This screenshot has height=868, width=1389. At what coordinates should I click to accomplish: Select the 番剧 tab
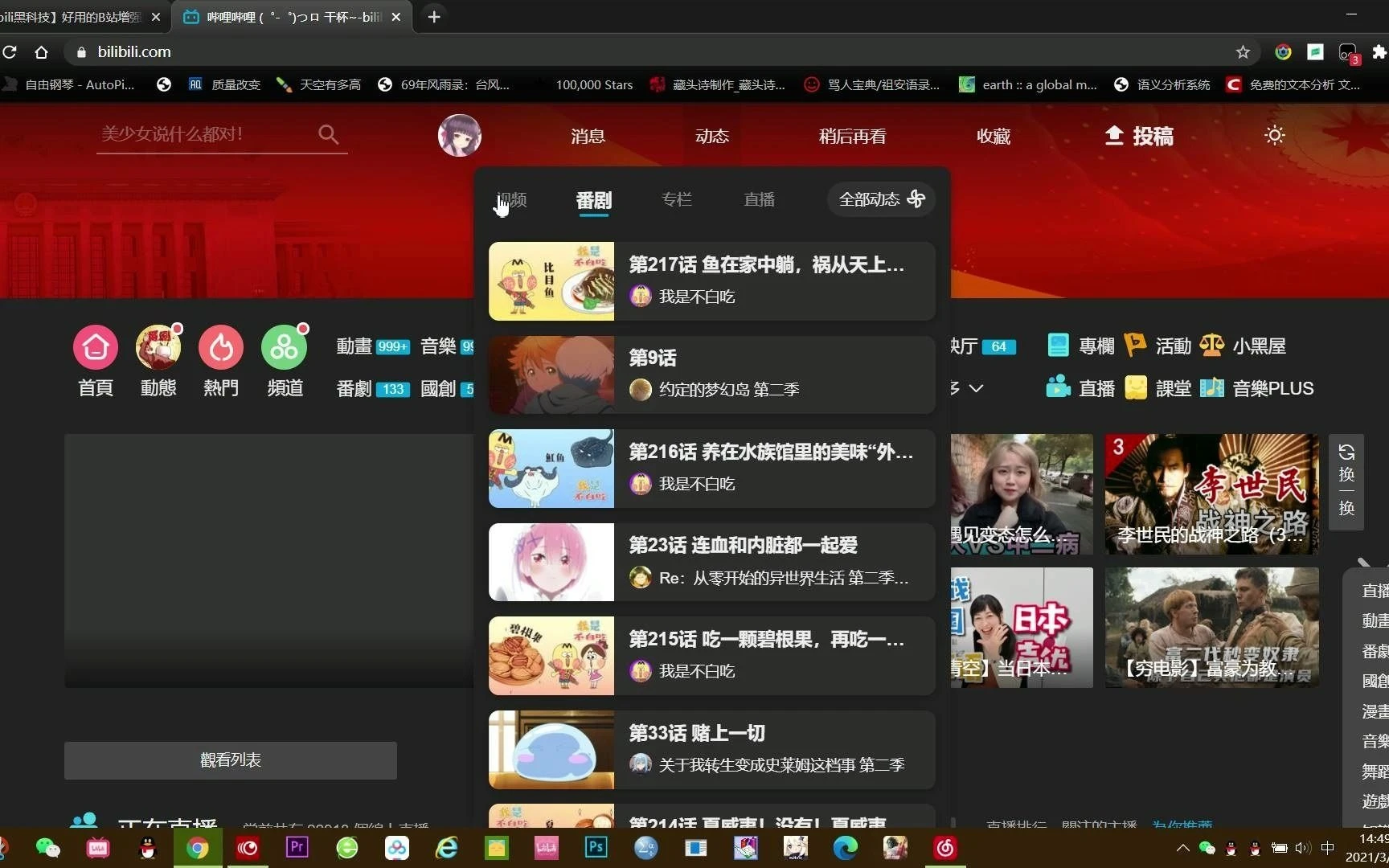coord(594,200)
